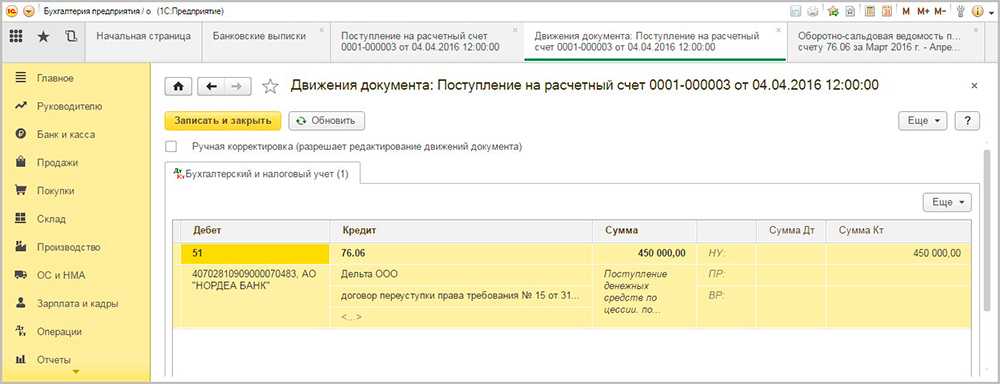The height and width of the screenshot is (384, 1000).
Task: Sort by the Дебет column header
Action: (x=255, y=231)
